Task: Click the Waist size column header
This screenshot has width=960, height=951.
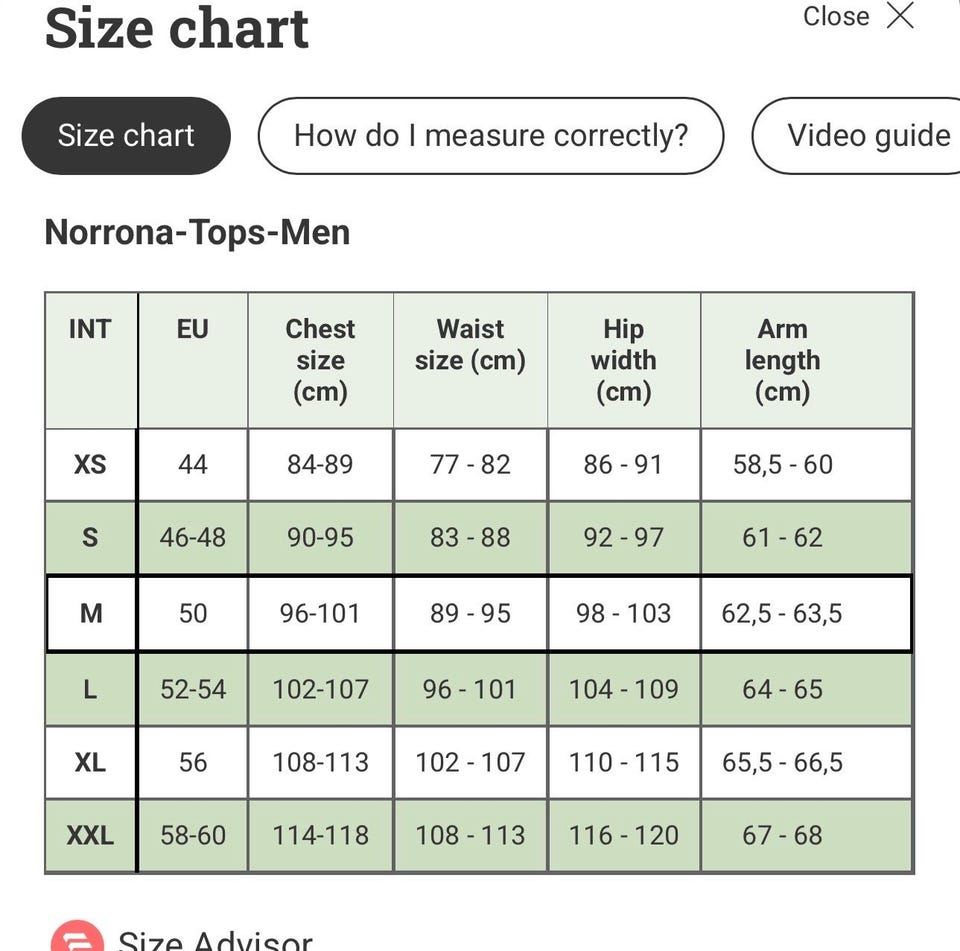Action: click(x=470, y=345)
